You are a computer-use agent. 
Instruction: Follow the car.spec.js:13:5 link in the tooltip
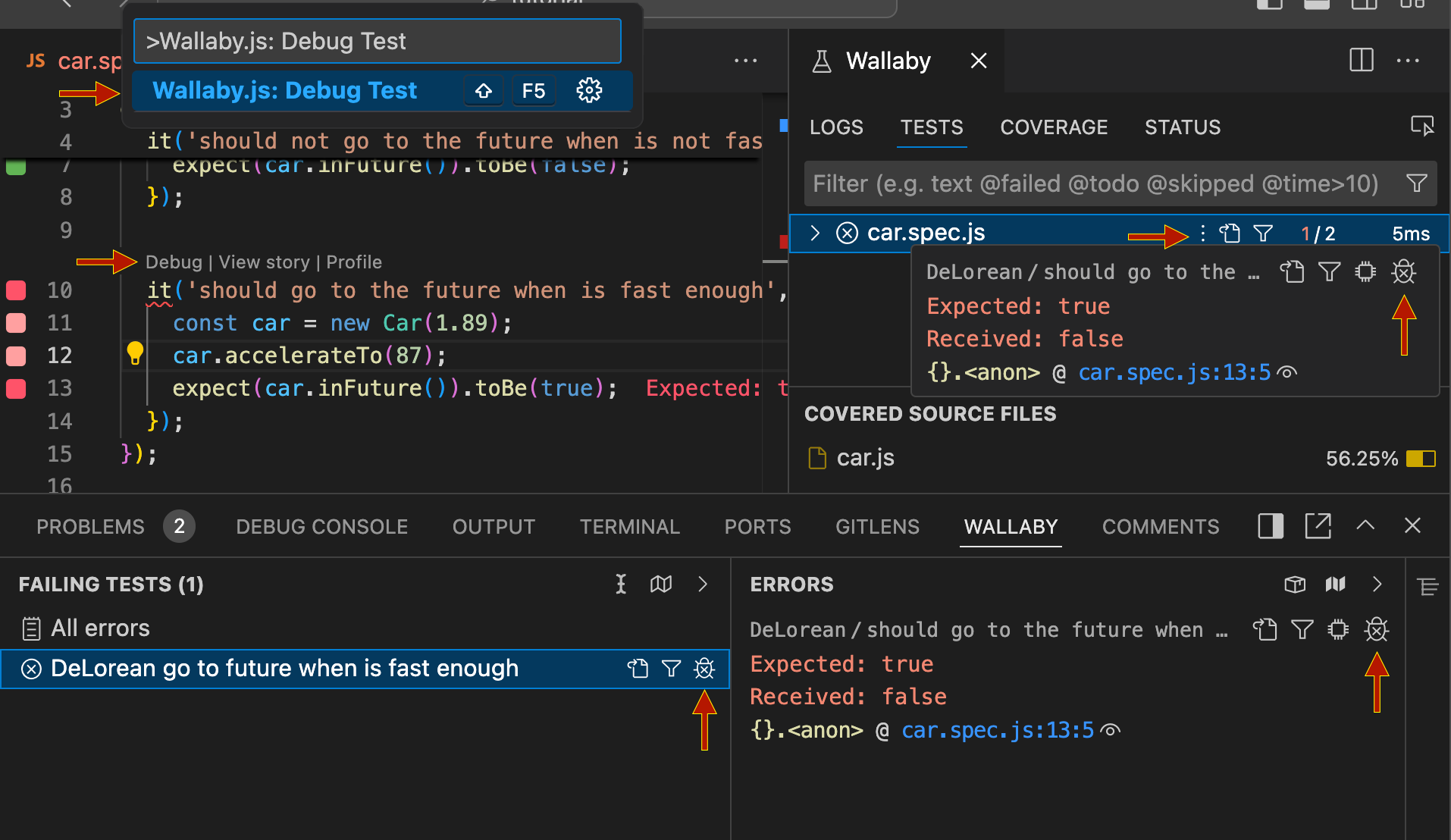[x=1174, y=372]
